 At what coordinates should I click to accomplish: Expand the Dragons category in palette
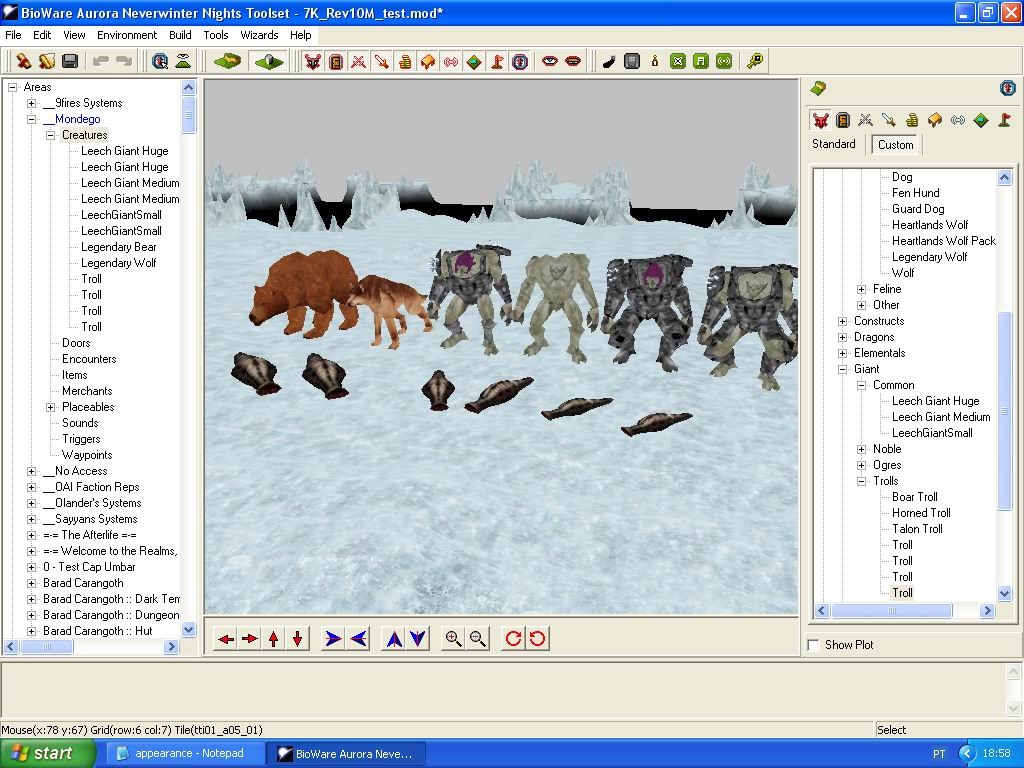click(x=842, y=337)
